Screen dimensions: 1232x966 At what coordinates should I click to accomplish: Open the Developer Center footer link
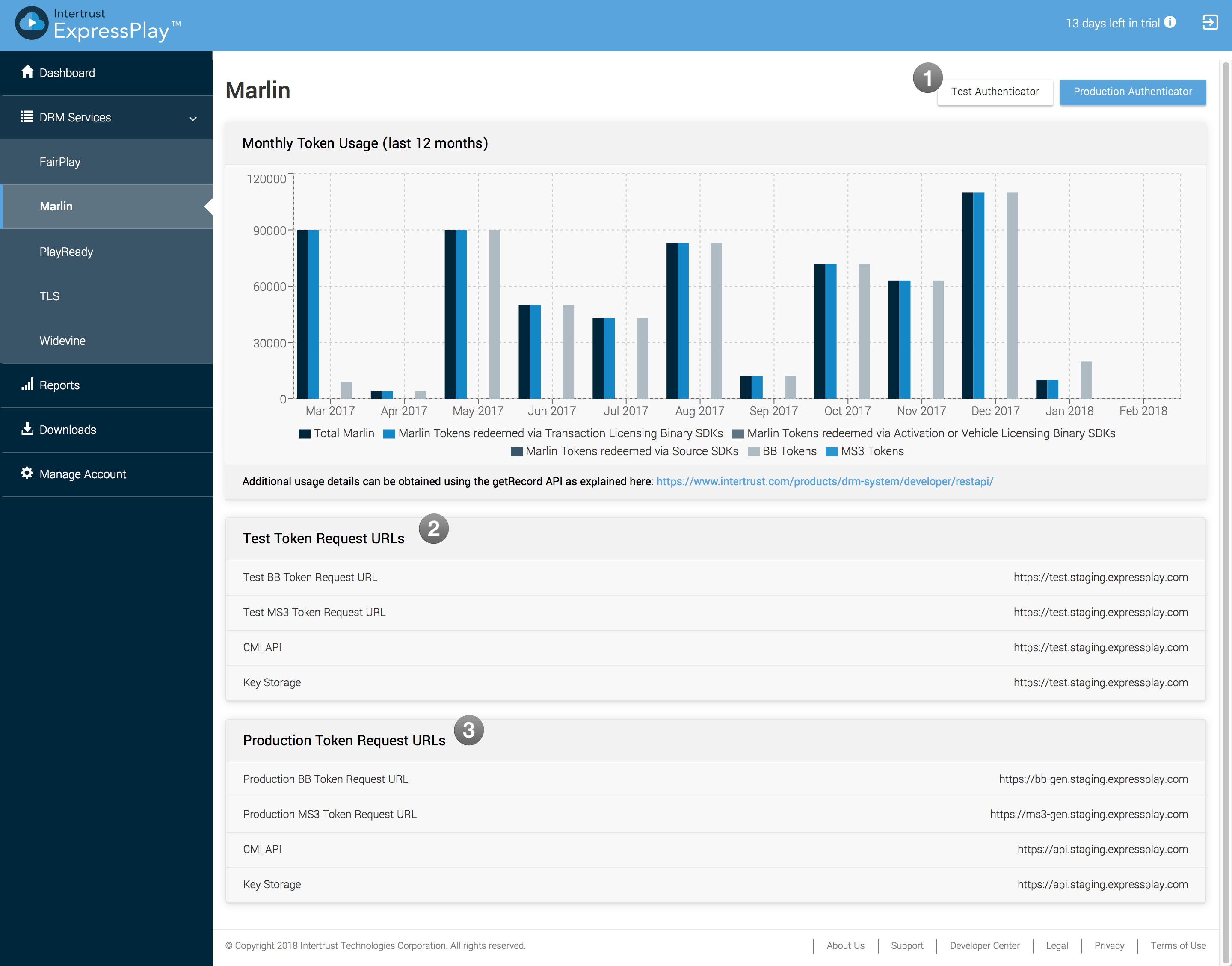(984, 945)
